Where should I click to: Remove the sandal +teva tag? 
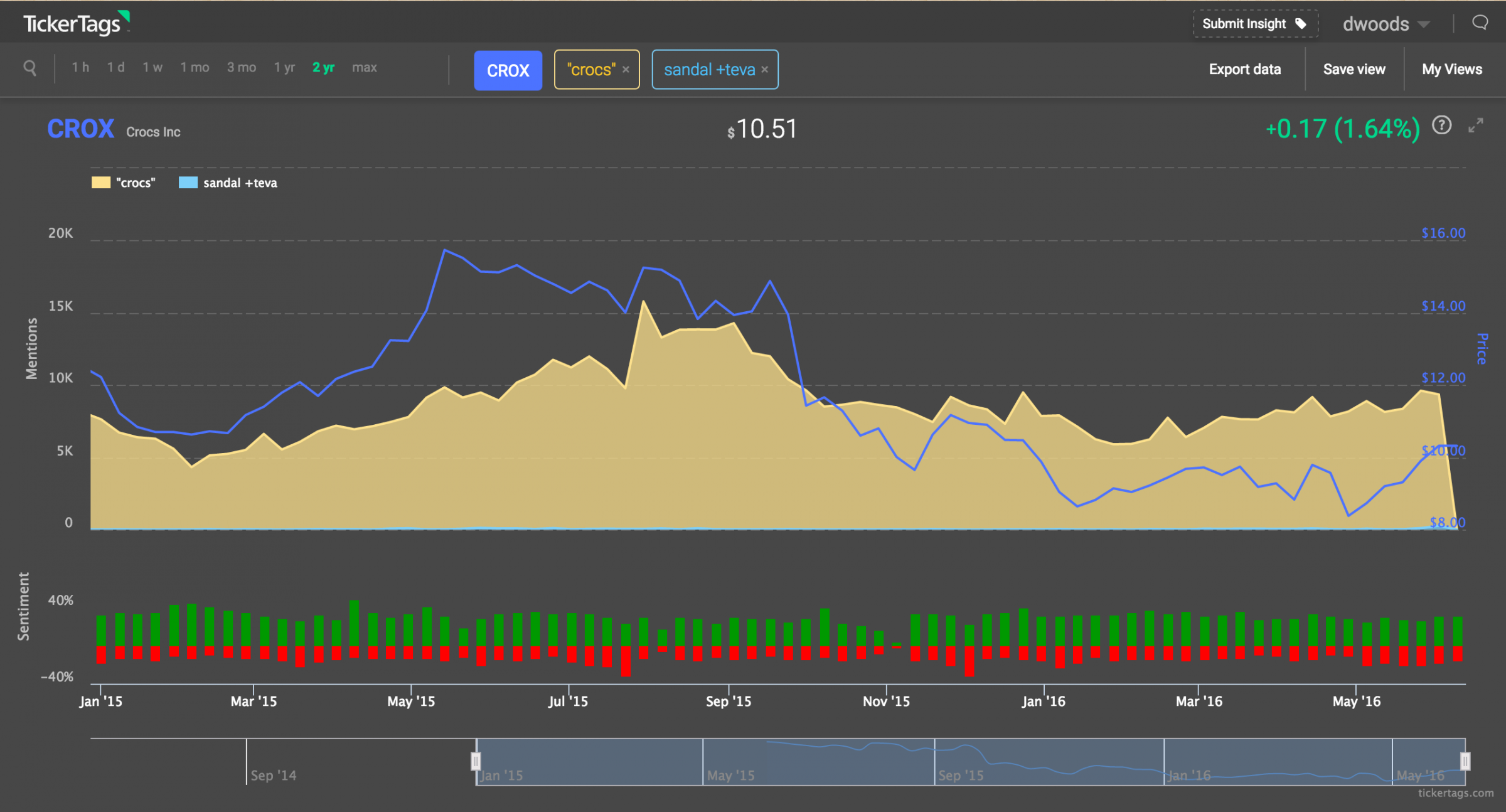[x=764, y=70]
